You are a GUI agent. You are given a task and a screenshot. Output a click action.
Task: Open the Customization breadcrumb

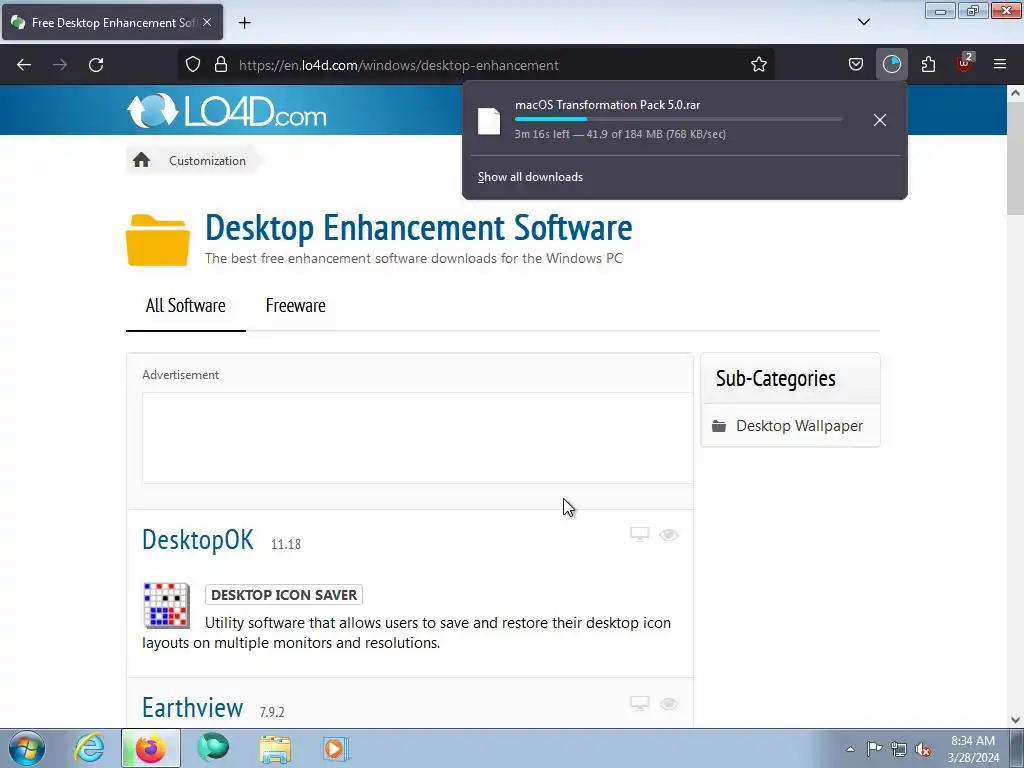[207, 161]
